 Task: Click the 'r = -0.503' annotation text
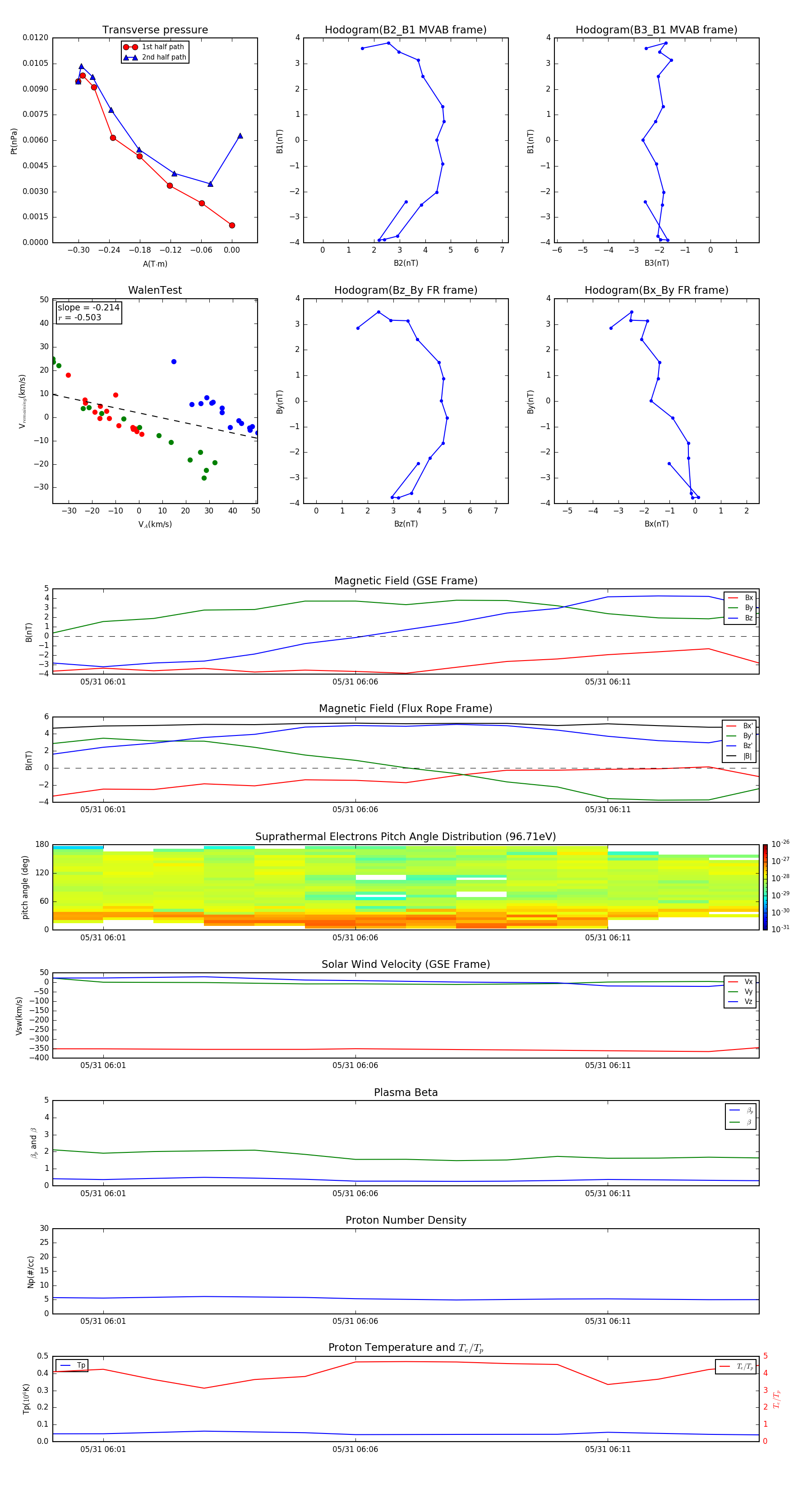click(x=80, y=317)
